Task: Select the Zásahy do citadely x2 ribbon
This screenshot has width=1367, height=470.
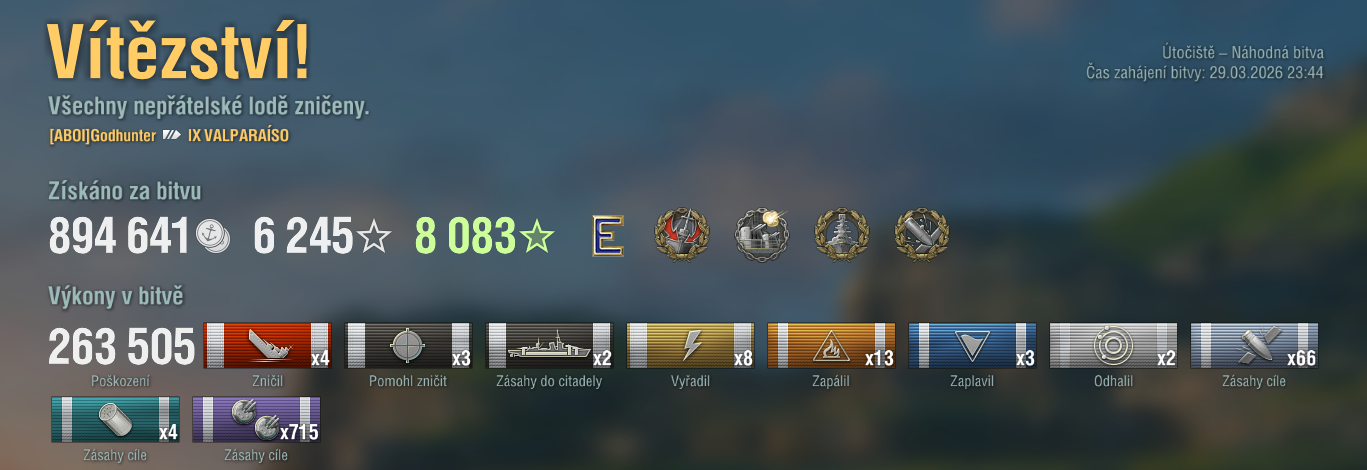Action: click(x=549, y=346)
